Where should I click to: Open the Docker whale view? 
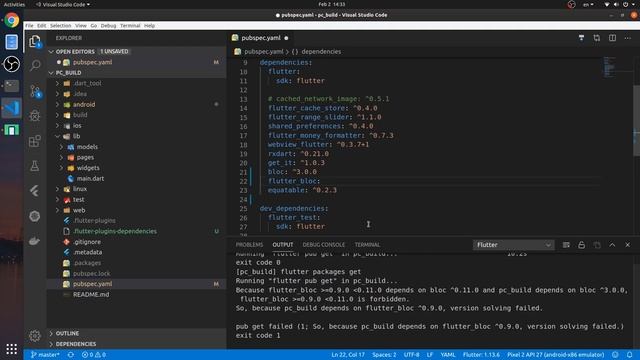tap(35, 241)
